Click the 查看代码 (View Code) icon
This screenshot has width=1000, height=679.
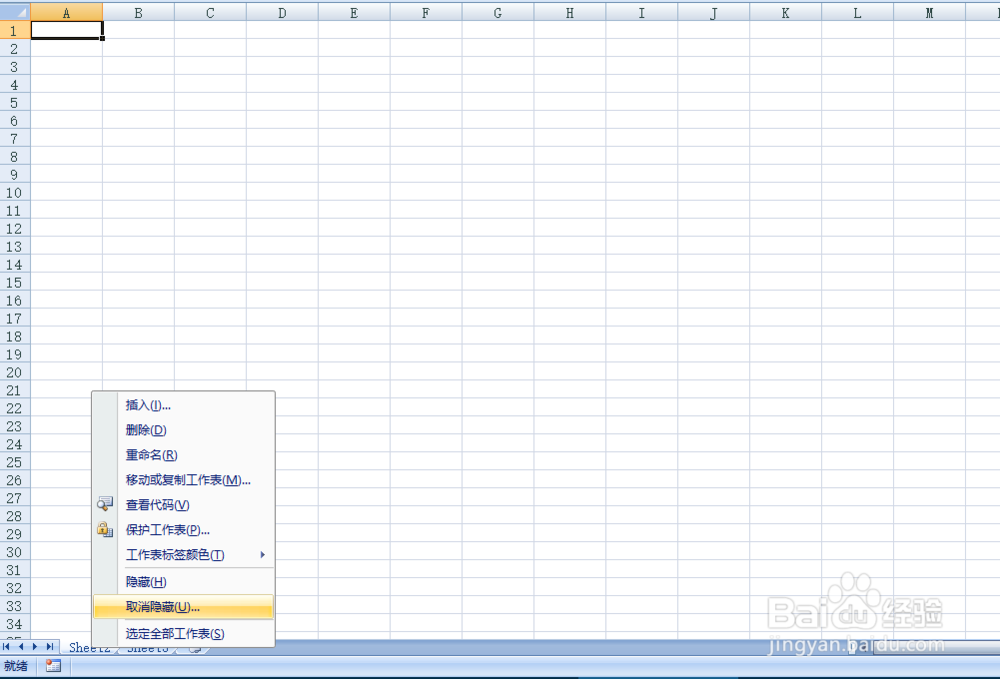pyautogui.click(x=105, y=504)
